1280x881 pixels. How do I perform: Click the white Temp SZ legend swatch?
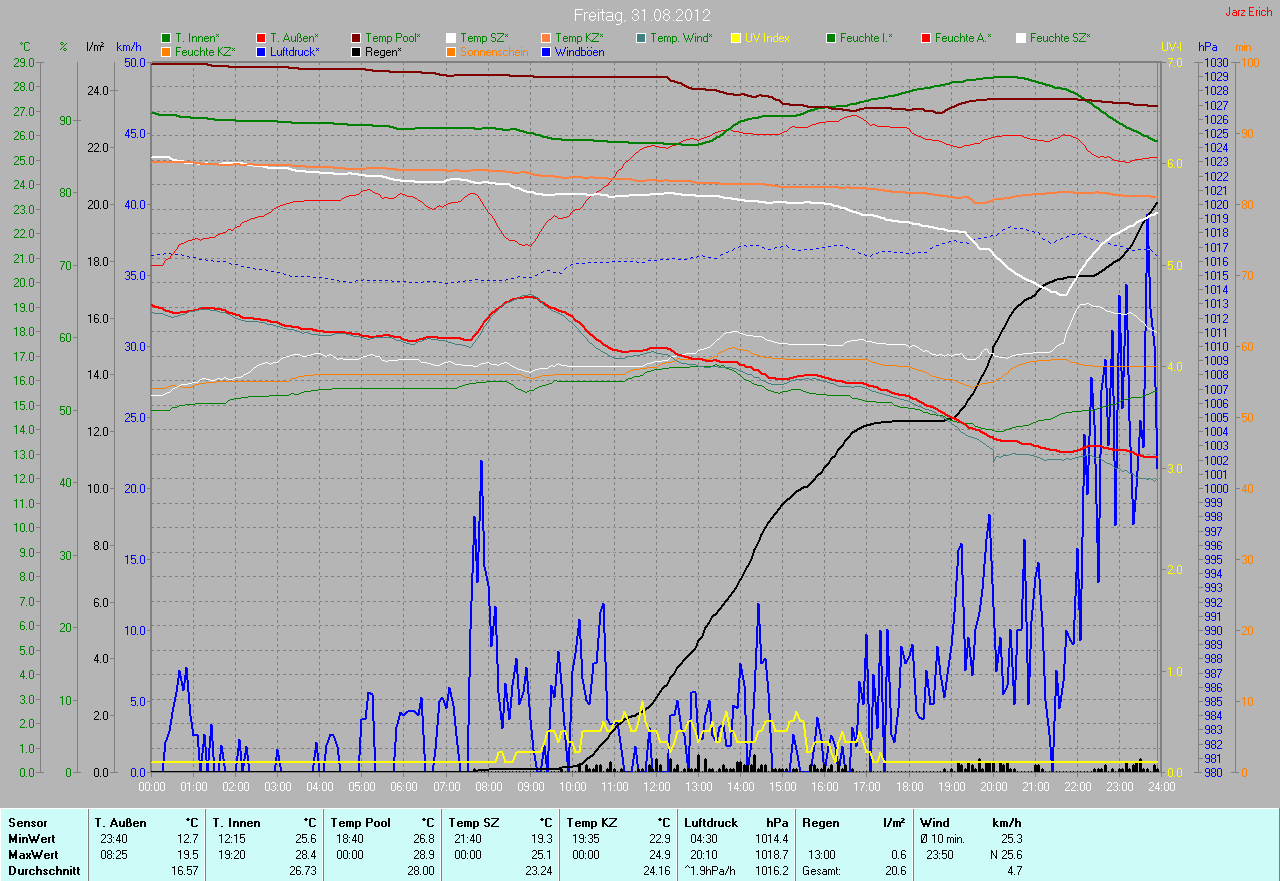[x=451, y=38]
